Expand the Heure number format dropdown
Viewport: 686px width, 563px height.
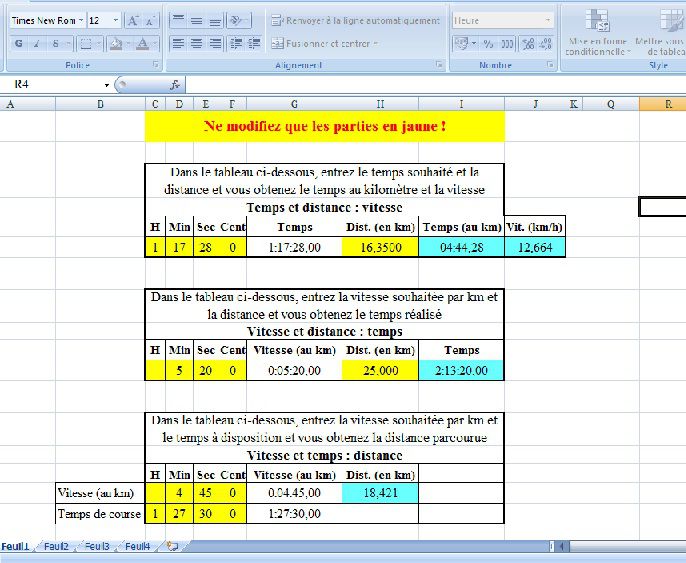(547, 21)
